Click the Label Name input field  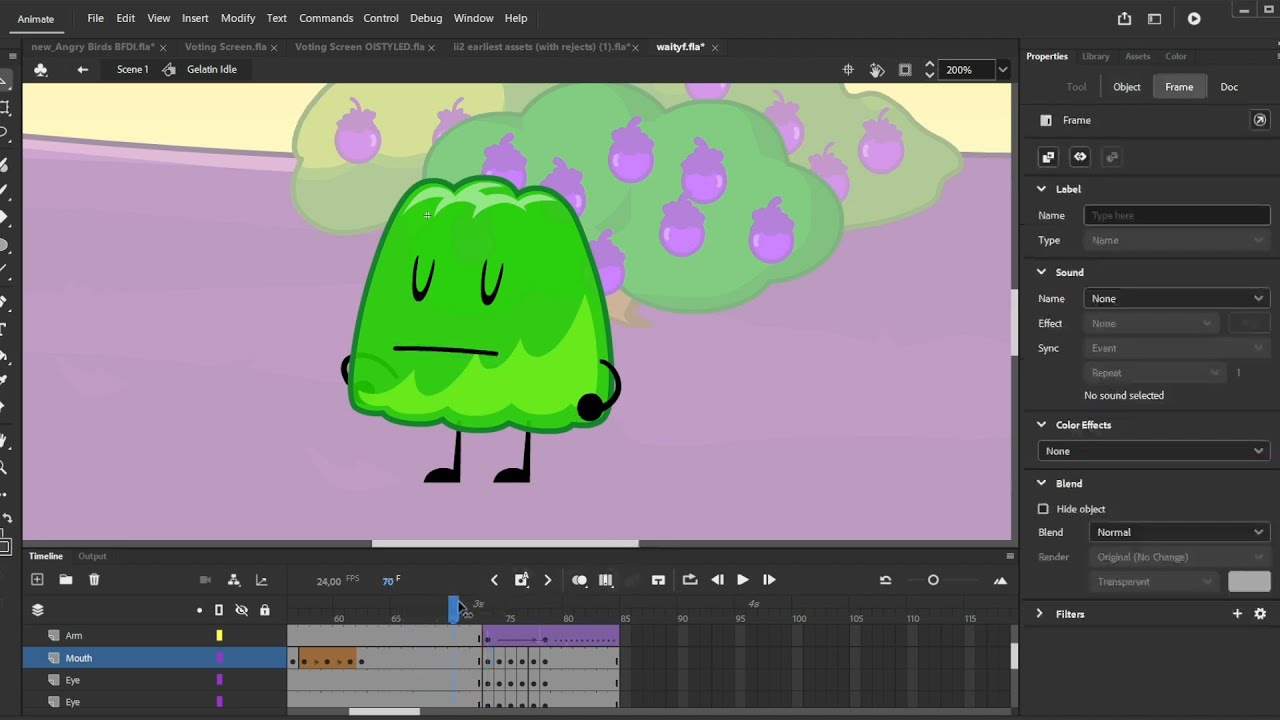(x=1177, y=215)
